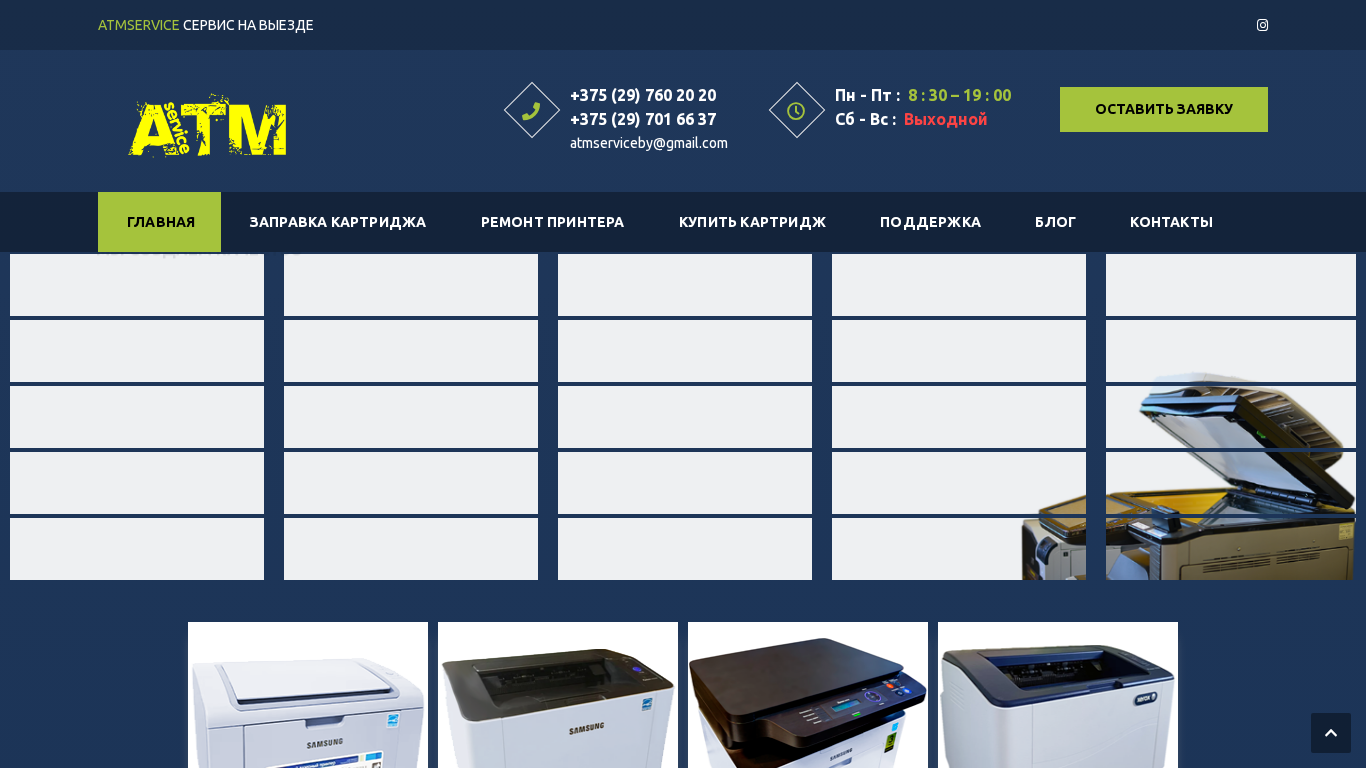Click the phone handset diamond icon
1366x768 pixels.
tap(532, 110)
